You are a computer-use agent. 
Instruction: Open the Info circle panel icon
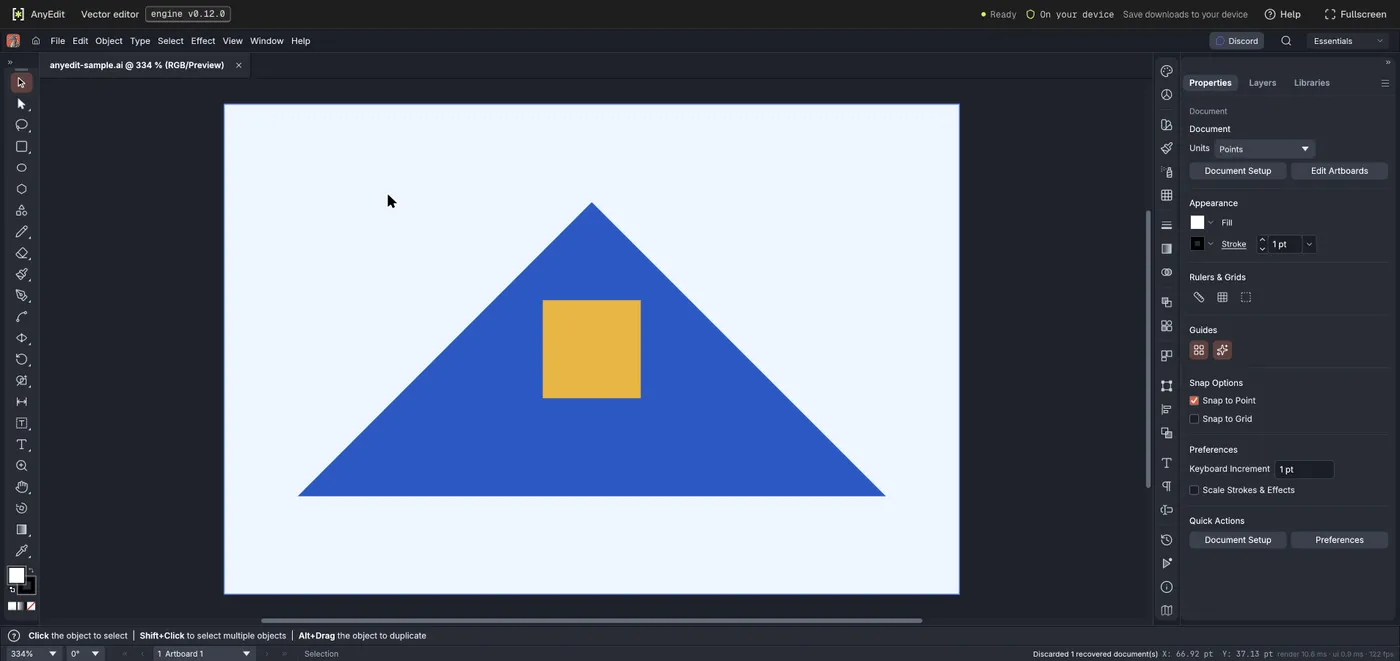coord(1166,587)
